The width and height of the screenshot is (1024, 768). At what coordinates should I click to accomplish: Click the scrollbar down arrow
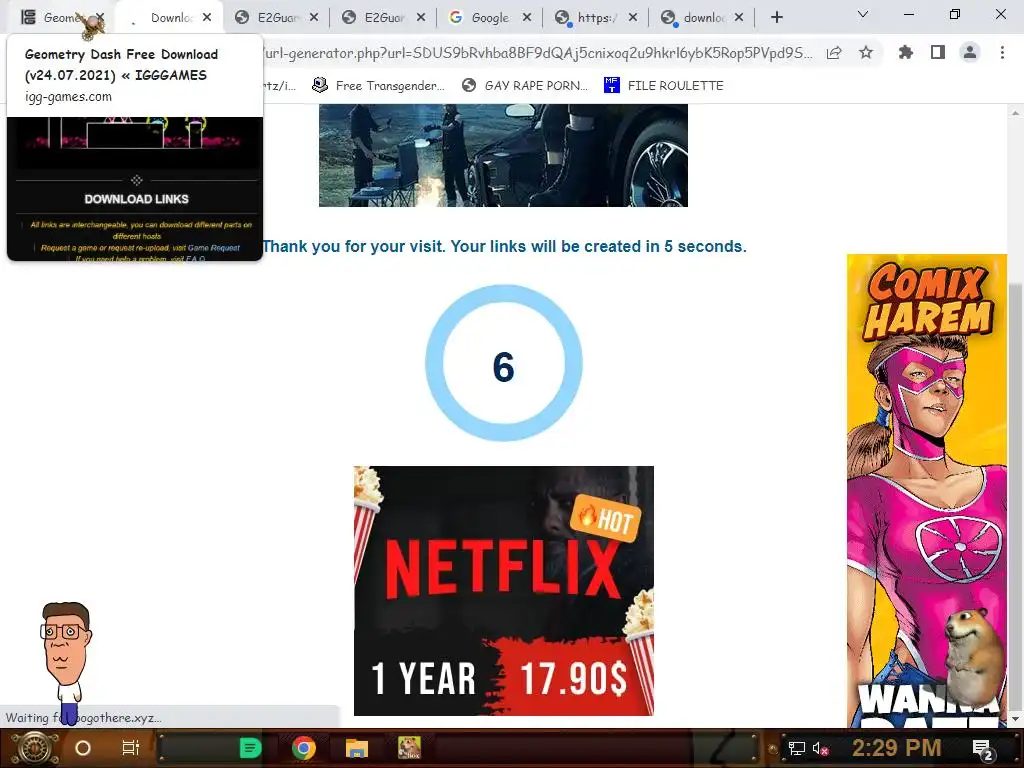[1014, 720]
